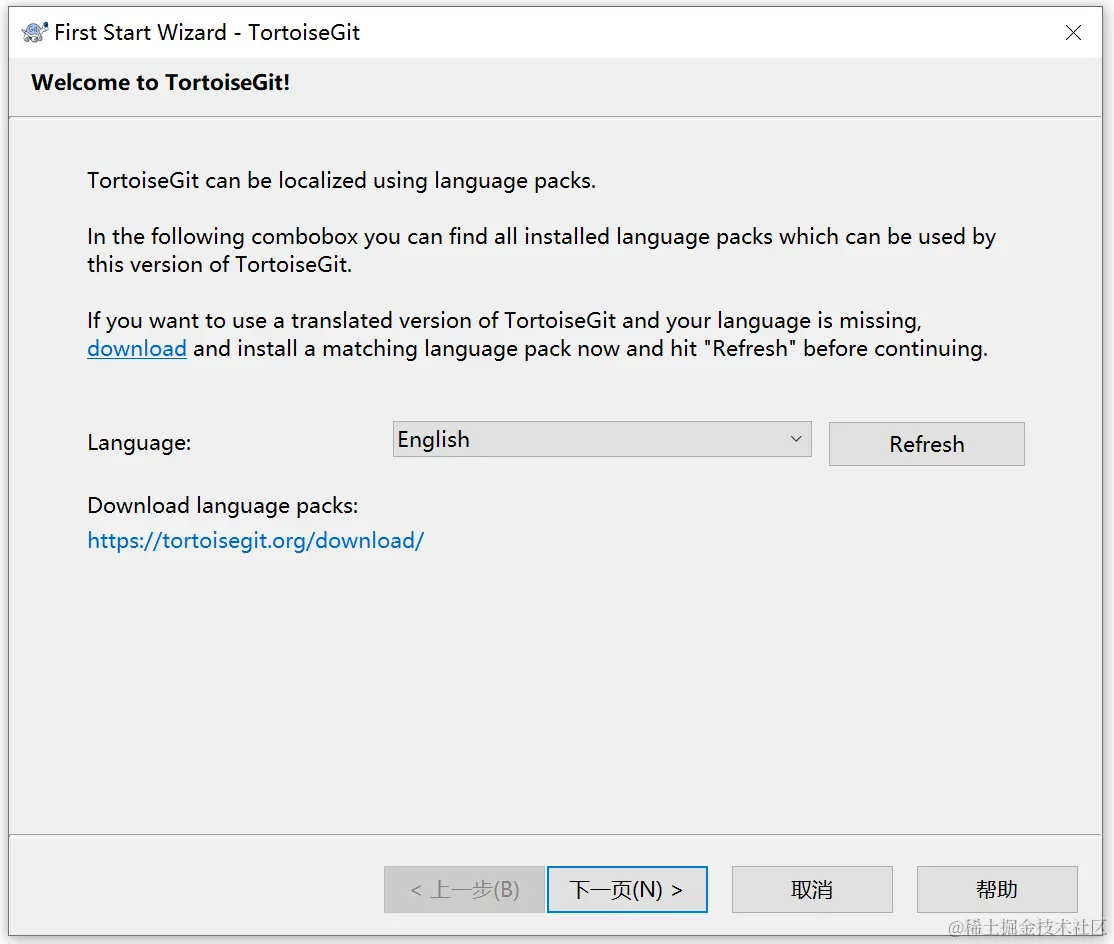Click text "TortoiseGit can be localized using language packs."
The width and height of the screenshot is (1114, 944).
click(x=342, y=180)
